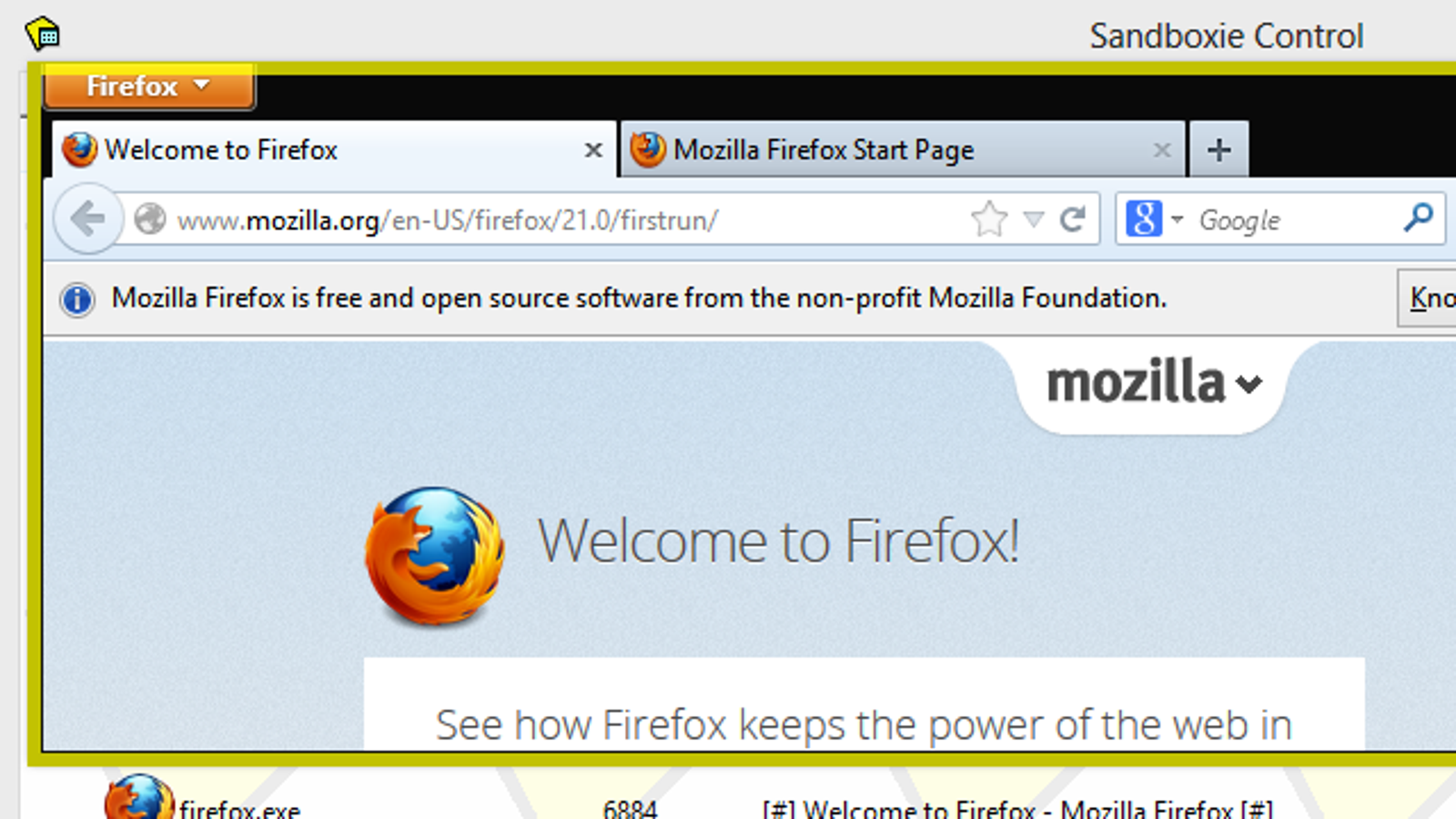This screenshot has height=819, width=1456.
Task: Click the Sandboxie Control window icon
Action: [x=43, y=34]
